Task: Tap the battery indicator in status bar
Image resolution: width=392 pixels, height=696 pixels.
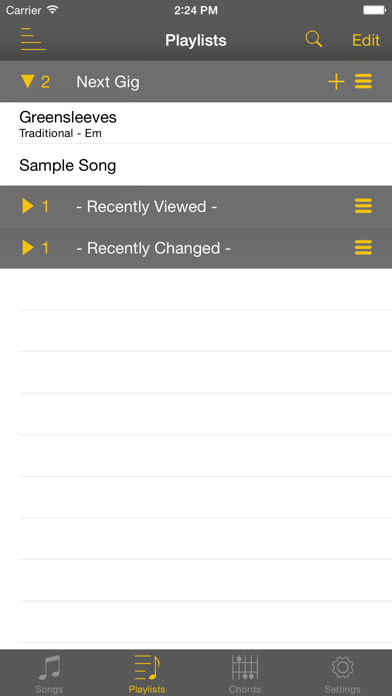Action: 374,10
